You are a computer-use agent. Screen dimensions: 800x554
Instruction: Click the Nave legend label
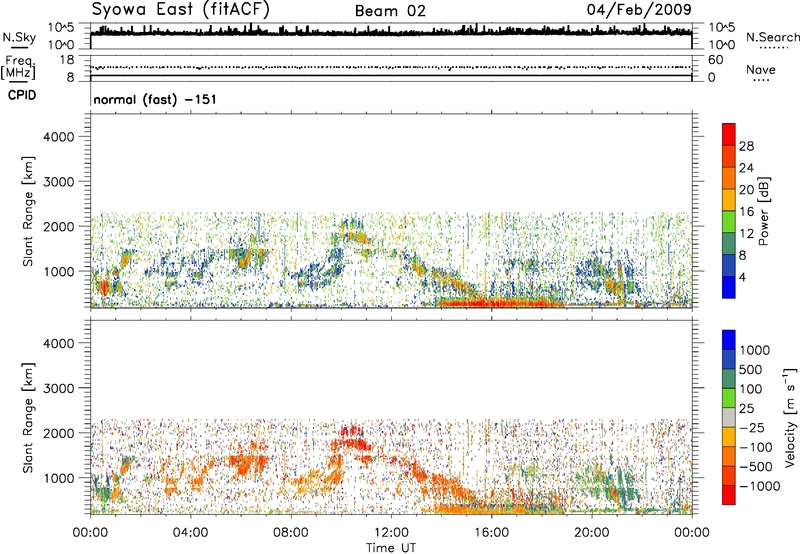761,69
